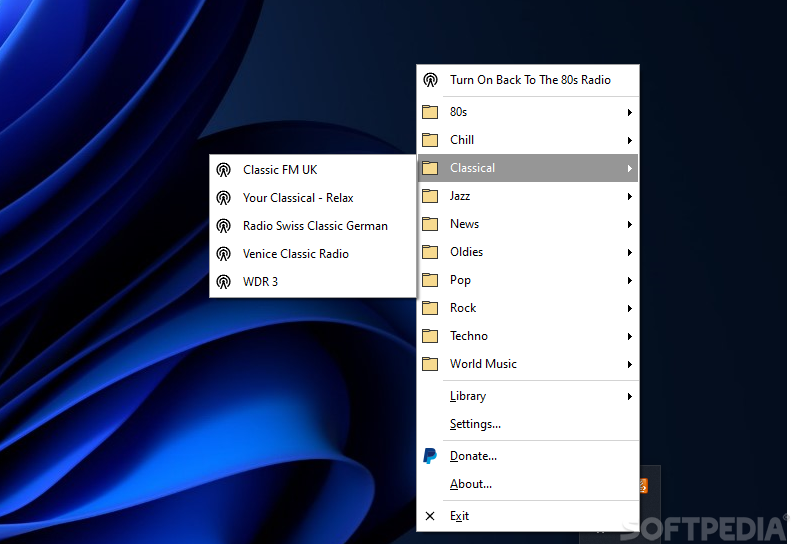The width and height of the screenshot is (805, 556).
Task: Expand the World Music submenu arrow
Action: (629, 365)
